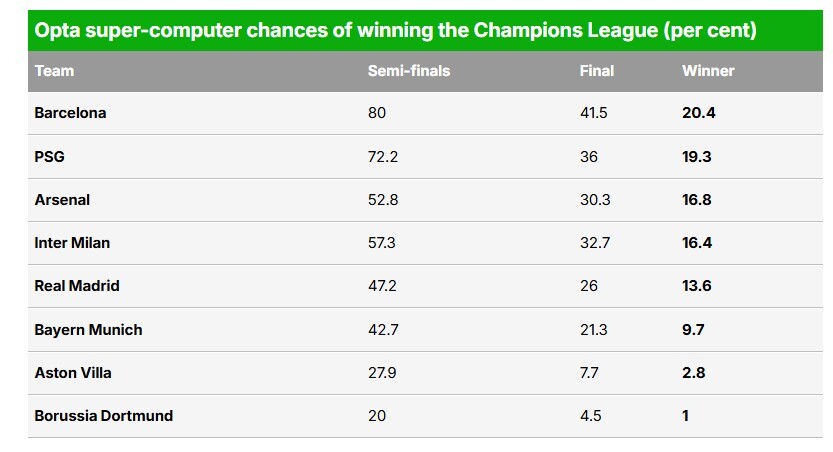Select Aston Villa's winner value 2.8
The width and height of the screenshot is (833, 452).
(x=694, y=373)
